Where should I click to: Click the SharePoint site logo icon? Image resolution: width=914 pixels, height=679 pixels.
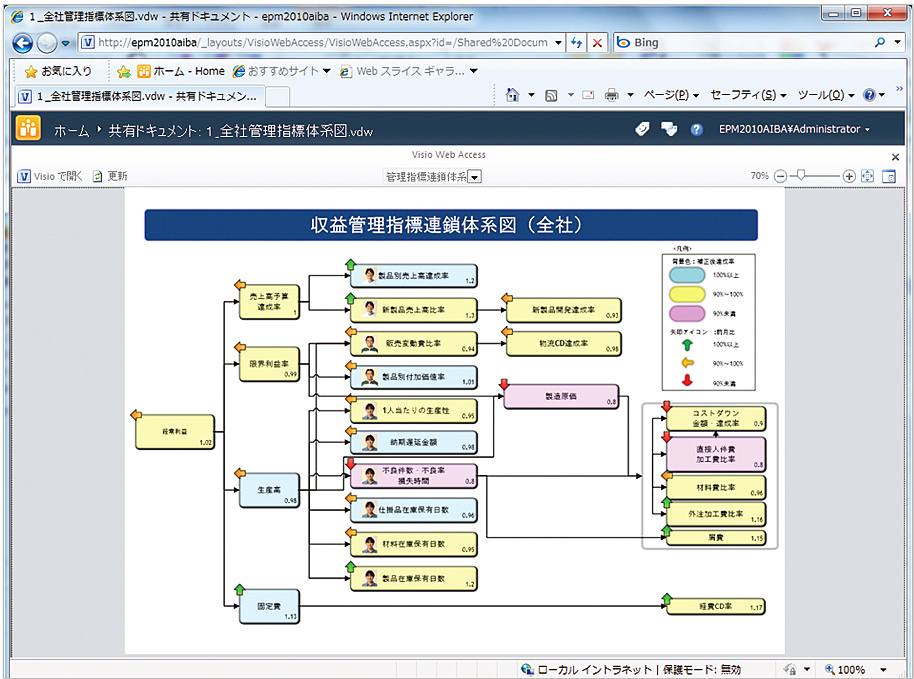(x=28, y=129)
